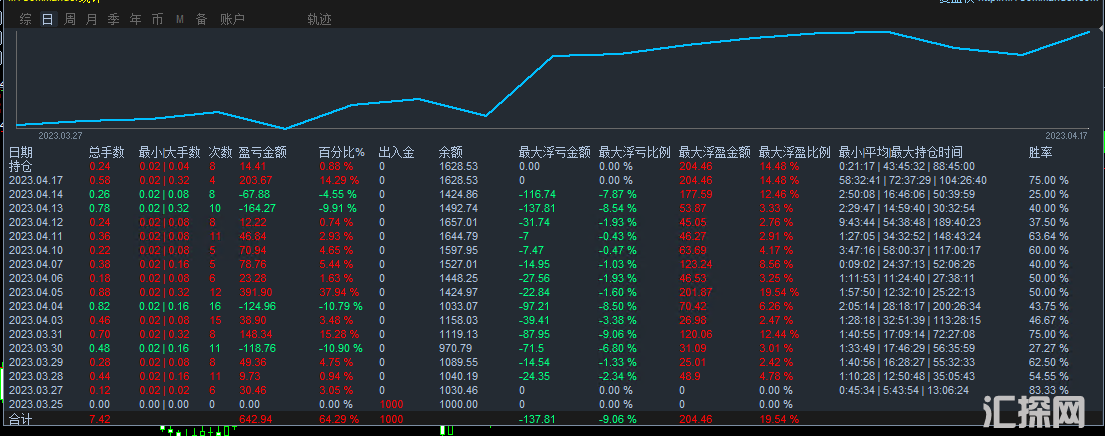Click the total profit 642.94
The image size is (1105, 436).
click(x=256, y=419)
